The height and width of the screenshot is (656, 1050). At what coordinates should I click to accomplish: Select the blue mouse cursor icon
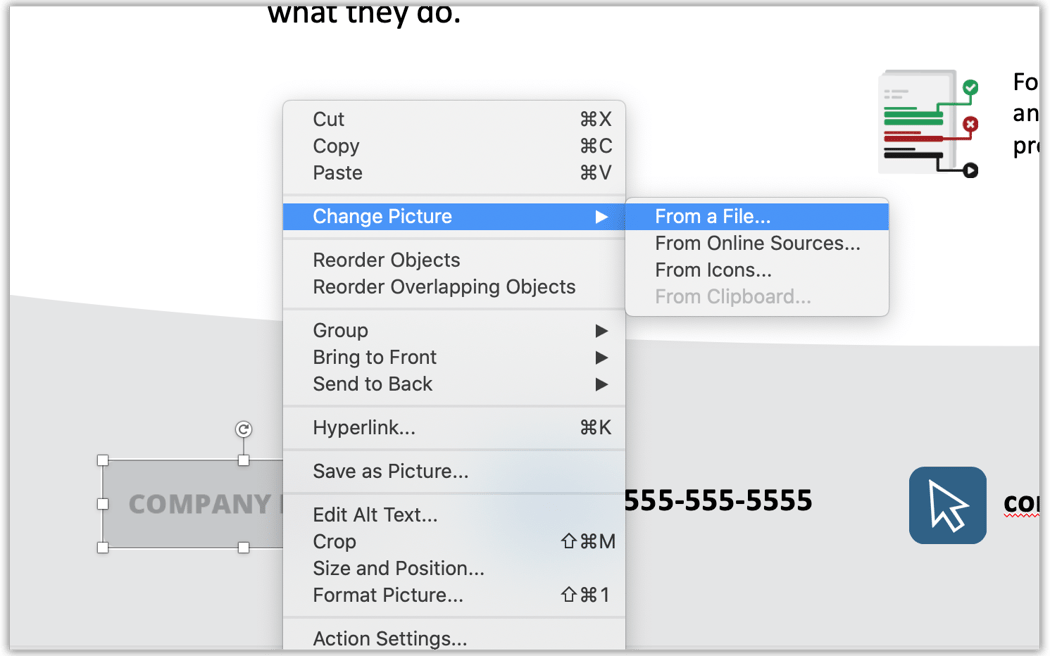coord(947,505)
